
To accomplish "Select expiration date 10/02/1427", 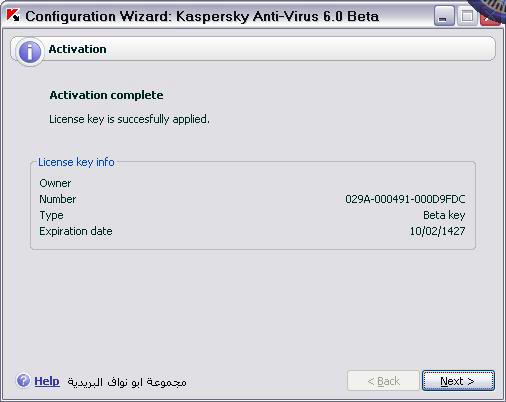I will (437, 231).
